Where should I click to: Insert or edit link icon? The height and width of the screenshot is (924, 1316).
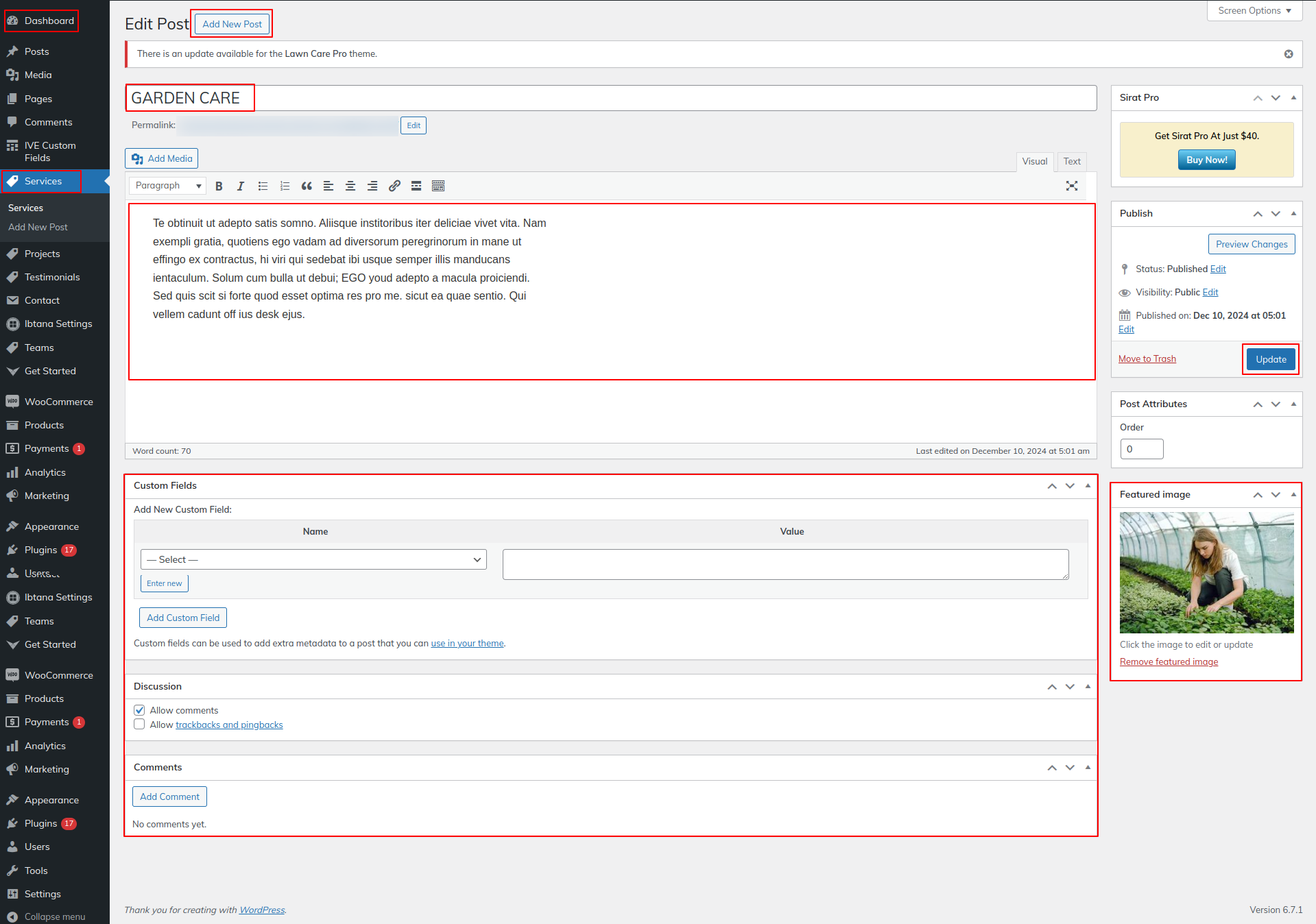[394, 186]
